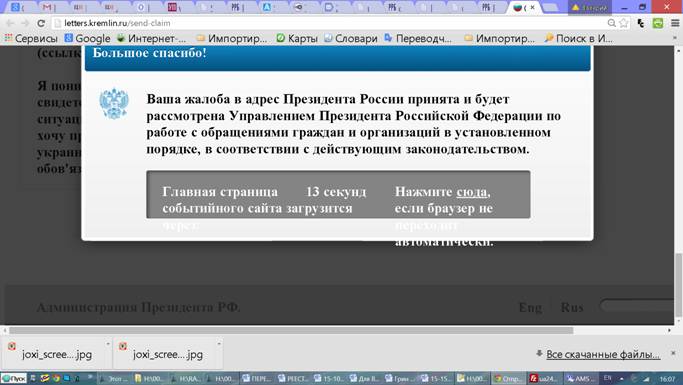Close the downloads bar
Screen dimensions: 683x385
click(x=673, y=353)
